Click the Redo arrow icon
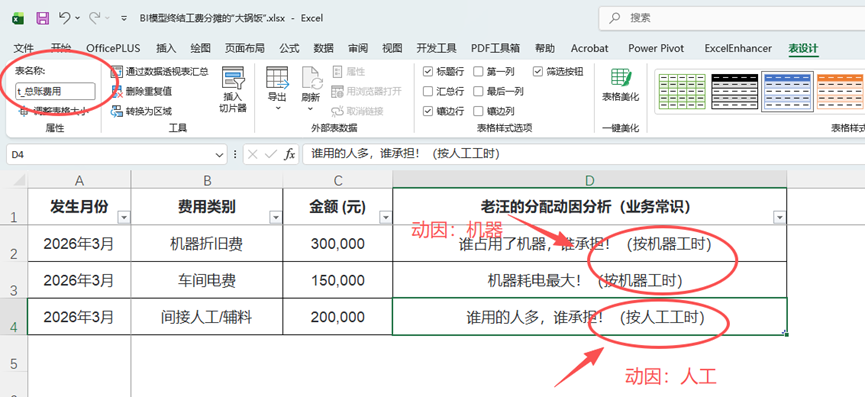 pyautogui.click(x=94, y=18)
